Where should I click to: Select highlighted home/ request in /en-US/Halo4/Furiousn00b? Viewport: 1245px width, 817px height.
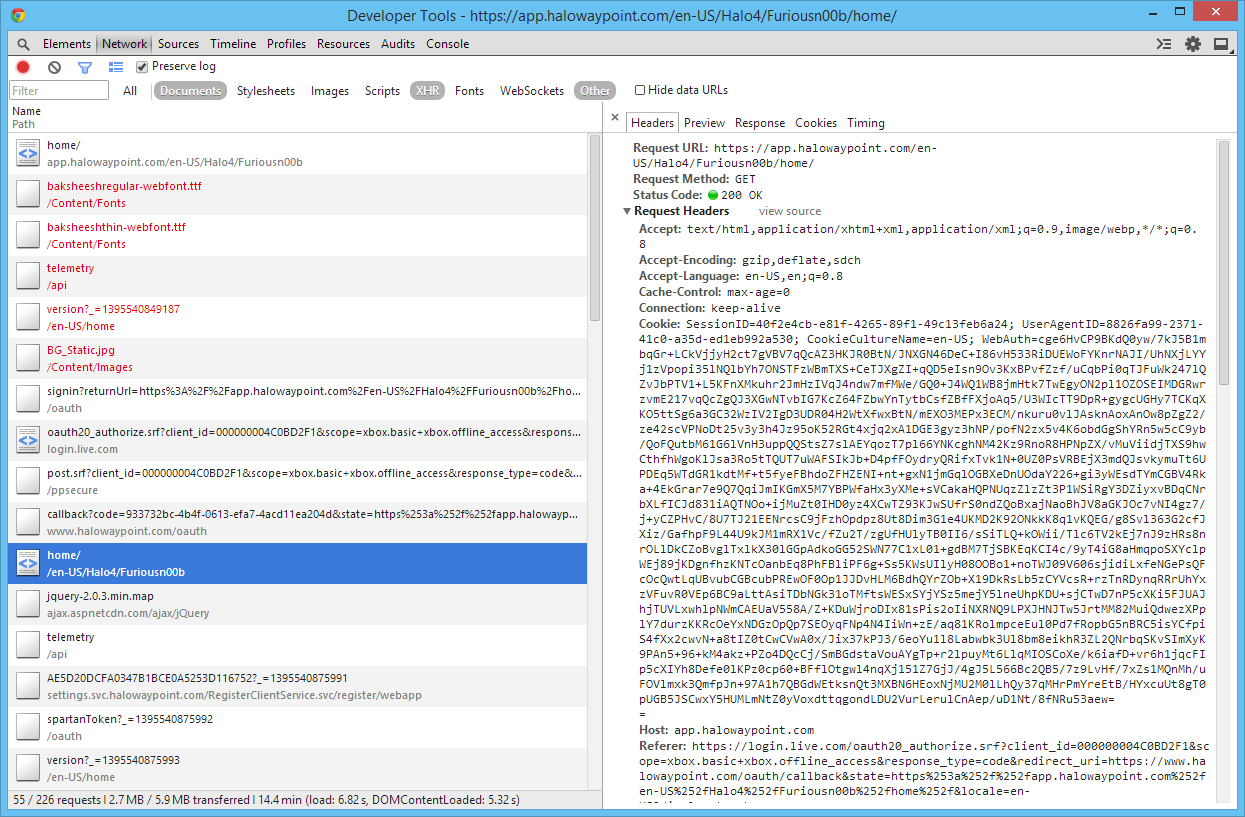297,563
